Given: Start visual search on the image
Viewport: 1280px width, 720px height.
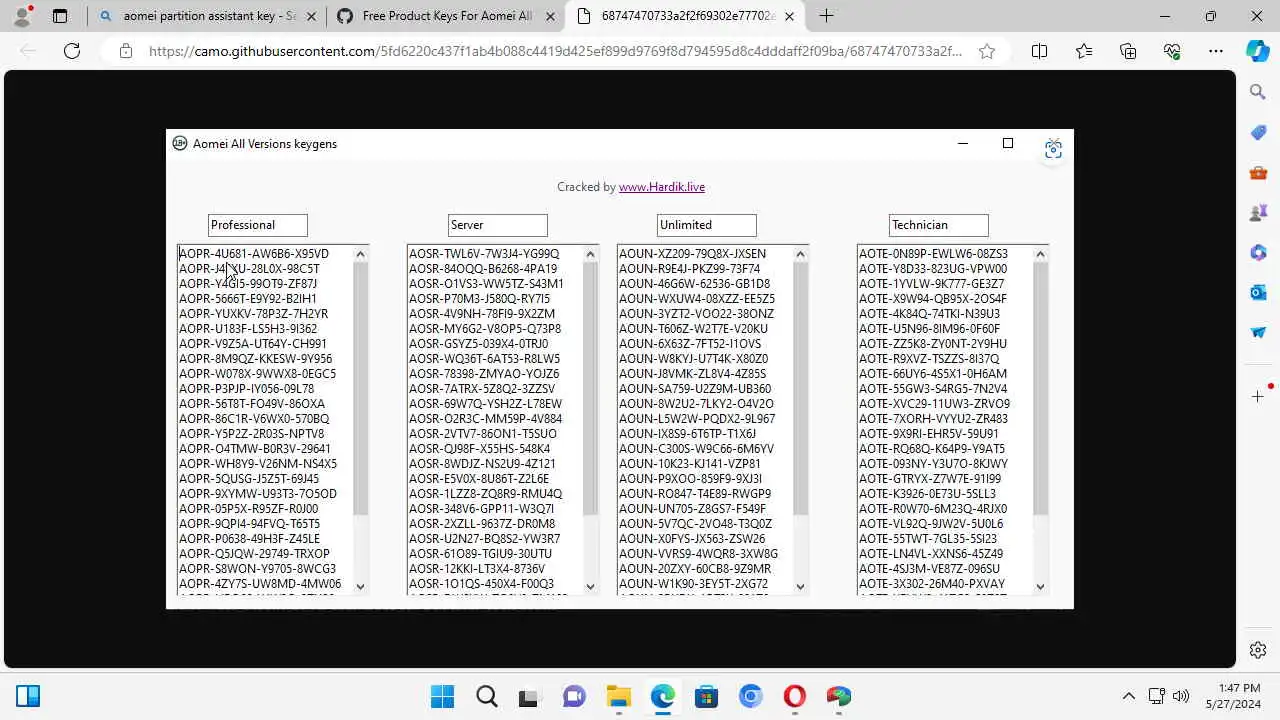Looking at the screenshot, I should 1053,149.
